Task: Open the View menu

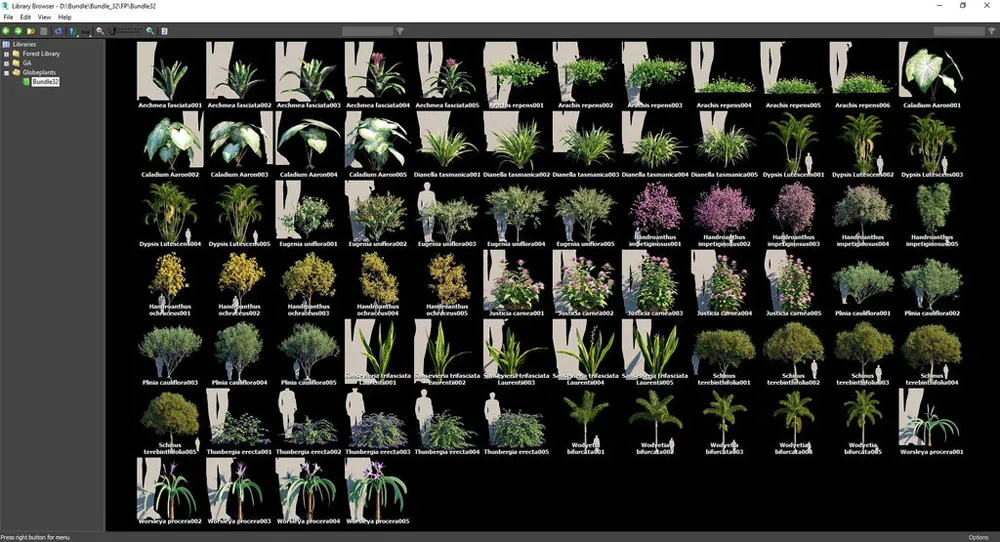Action: [44, 17]
